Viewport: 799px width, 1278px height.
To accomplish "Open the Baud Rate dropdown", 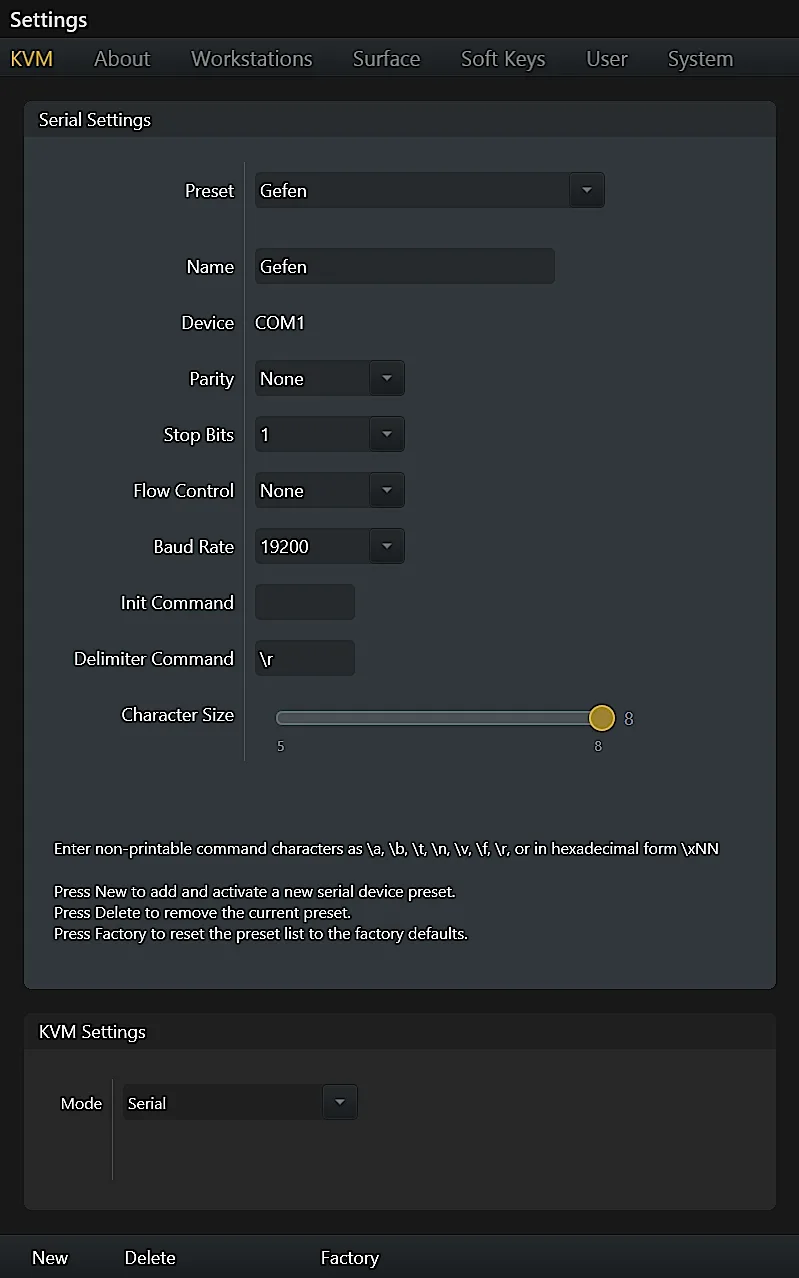I will tap(330, 547).
